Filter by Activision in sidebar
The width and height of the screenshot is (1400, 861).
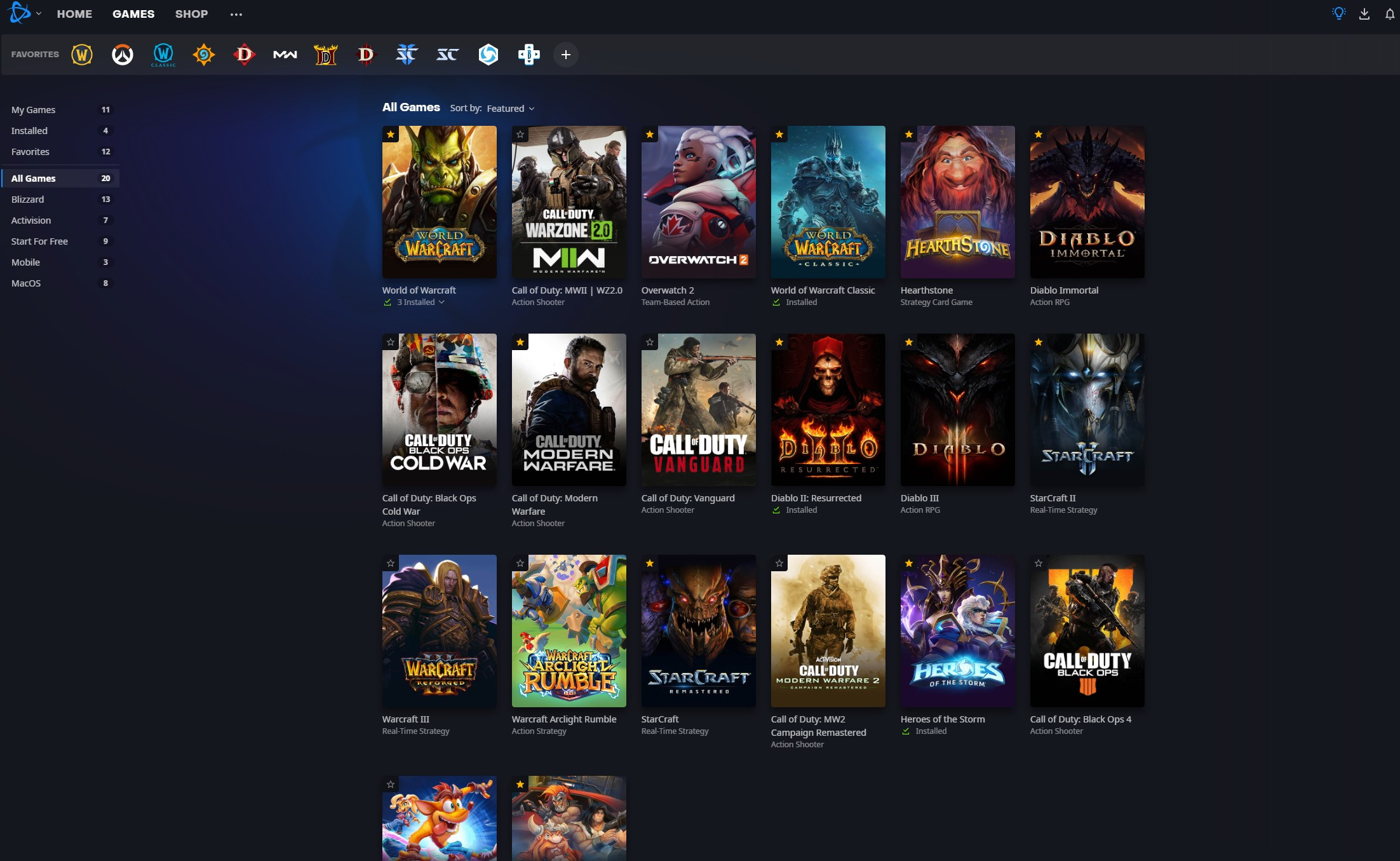click(31, 220)
